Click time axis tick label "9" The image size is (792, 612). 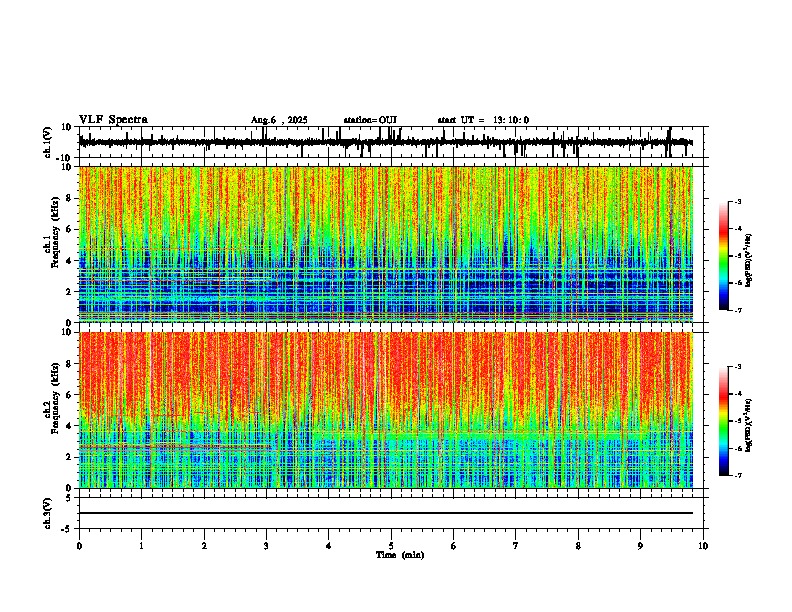(x=640, y=546)
